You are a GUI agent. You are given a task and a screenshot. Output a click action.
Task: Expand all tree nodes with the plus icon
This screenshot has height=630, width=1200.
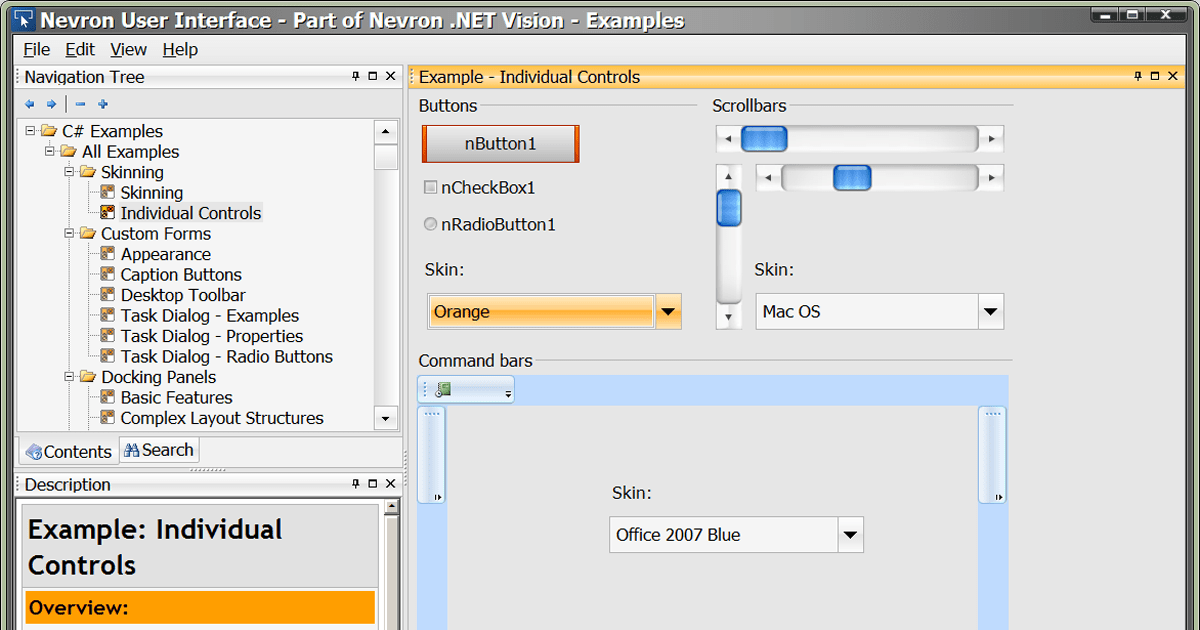coord(104,104)
